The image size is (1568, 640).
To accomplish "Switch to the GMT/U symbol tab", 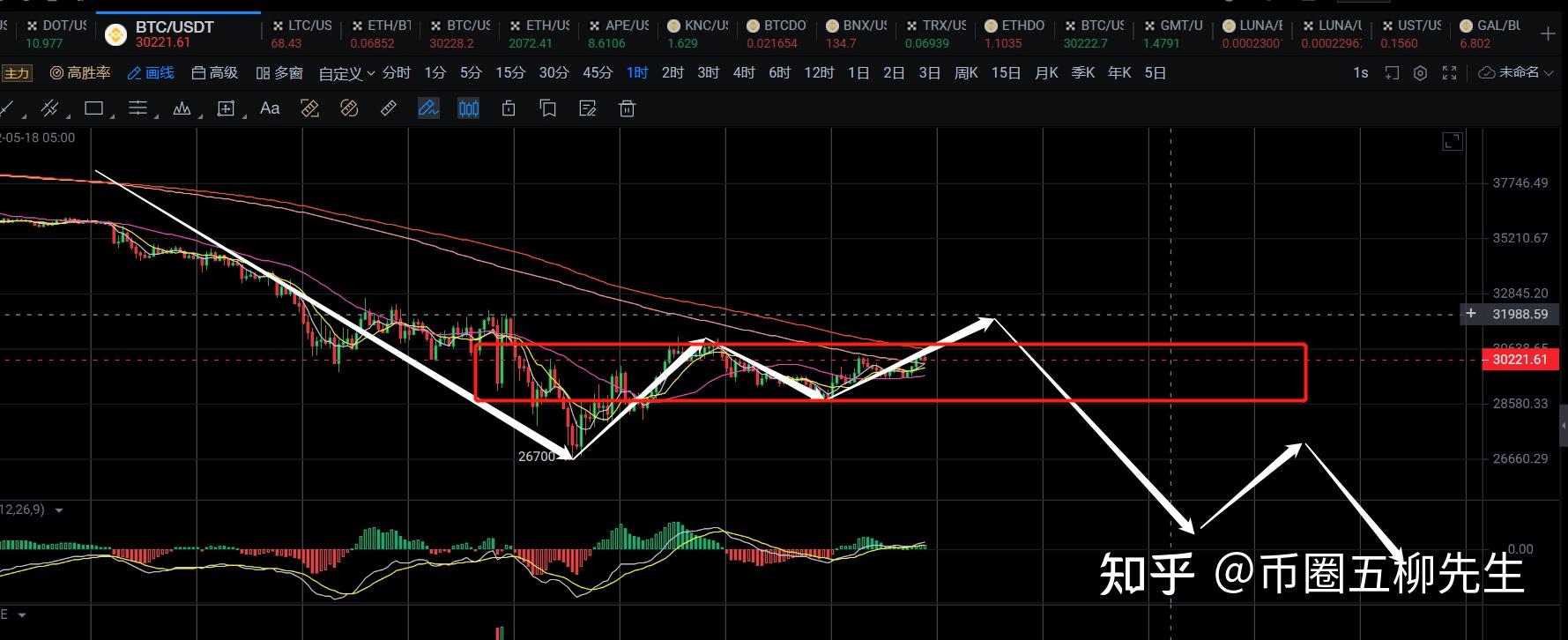I will click(1174, 34).
